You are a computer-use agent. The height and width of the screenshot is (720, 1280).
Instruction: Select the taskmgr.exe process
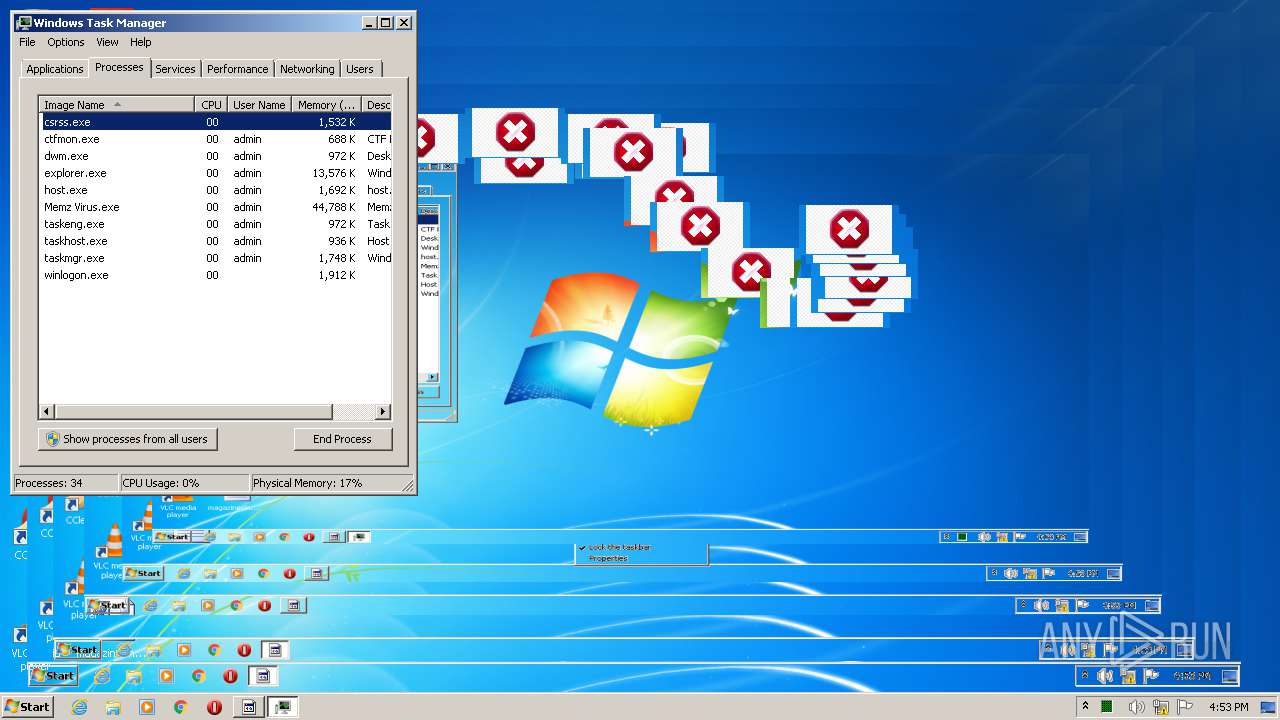215,258
